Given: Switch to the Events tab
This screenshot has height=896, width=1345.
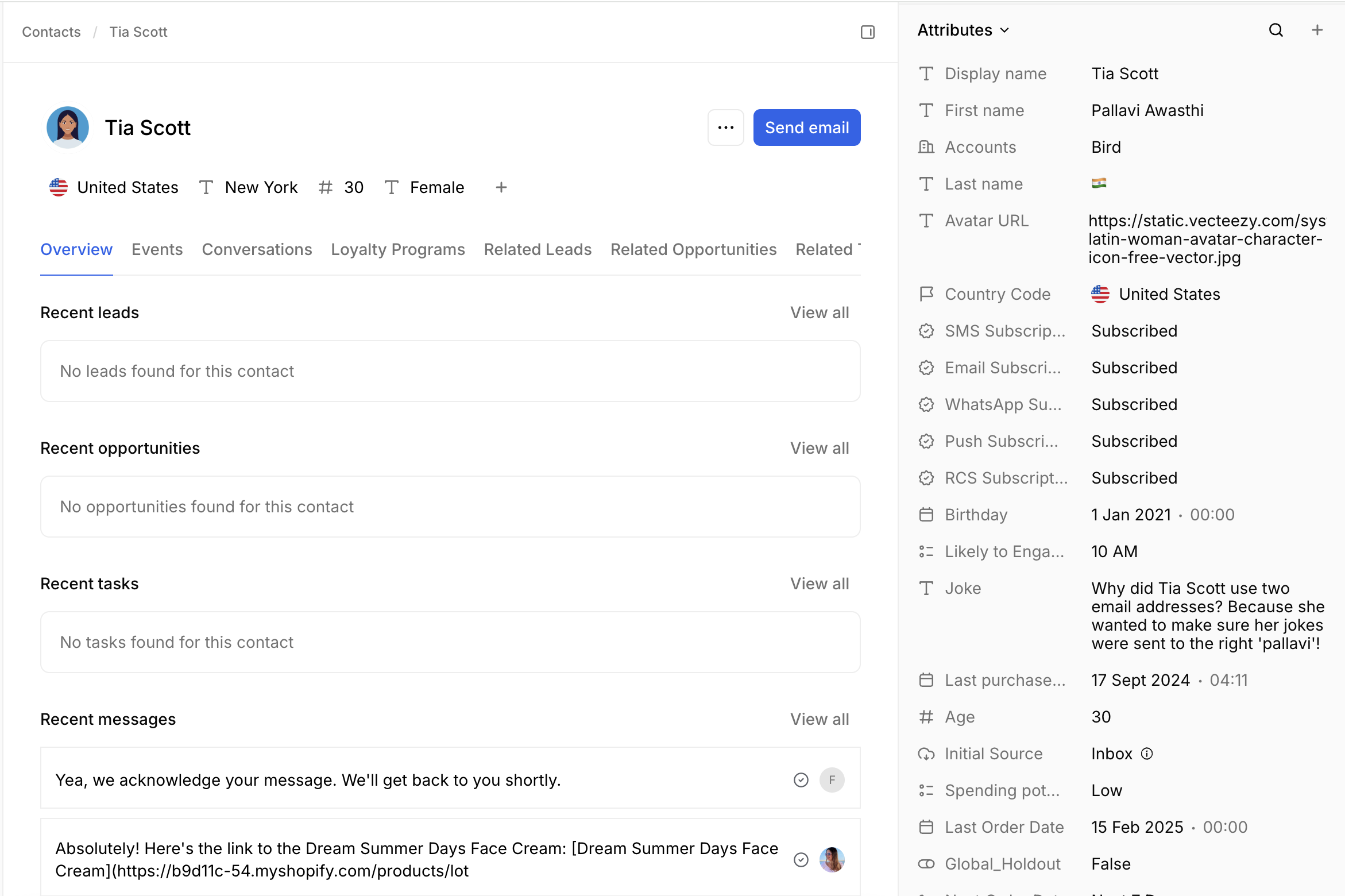Looking at the screenshot, I should [x=157, y=249].
